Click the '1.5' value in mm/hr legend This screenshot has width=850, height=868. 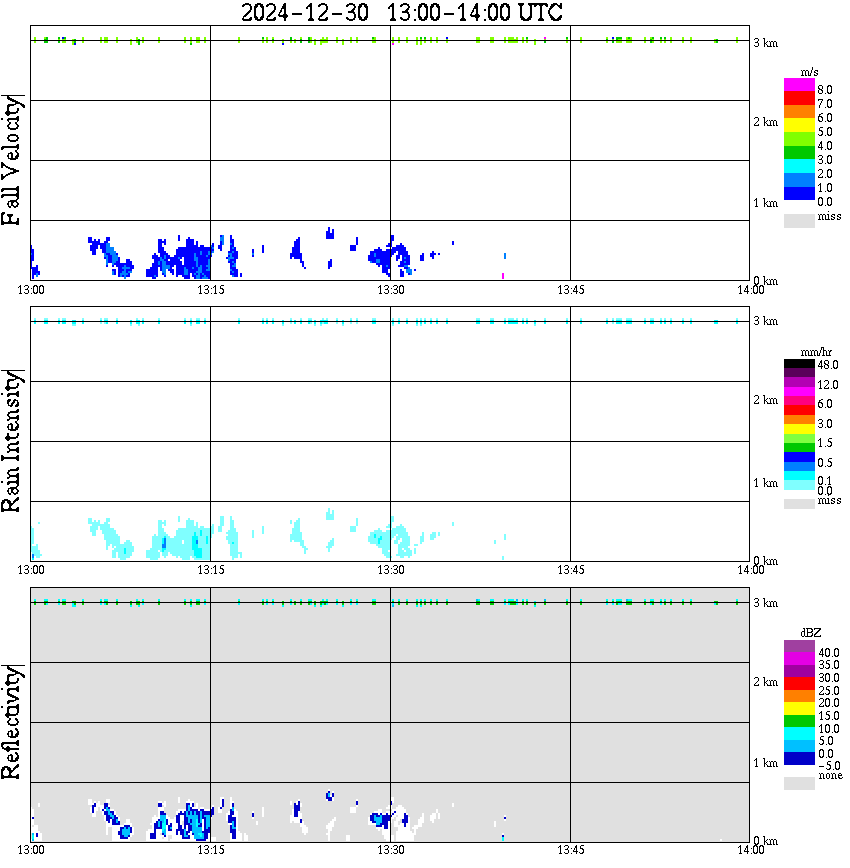point(825,443)
